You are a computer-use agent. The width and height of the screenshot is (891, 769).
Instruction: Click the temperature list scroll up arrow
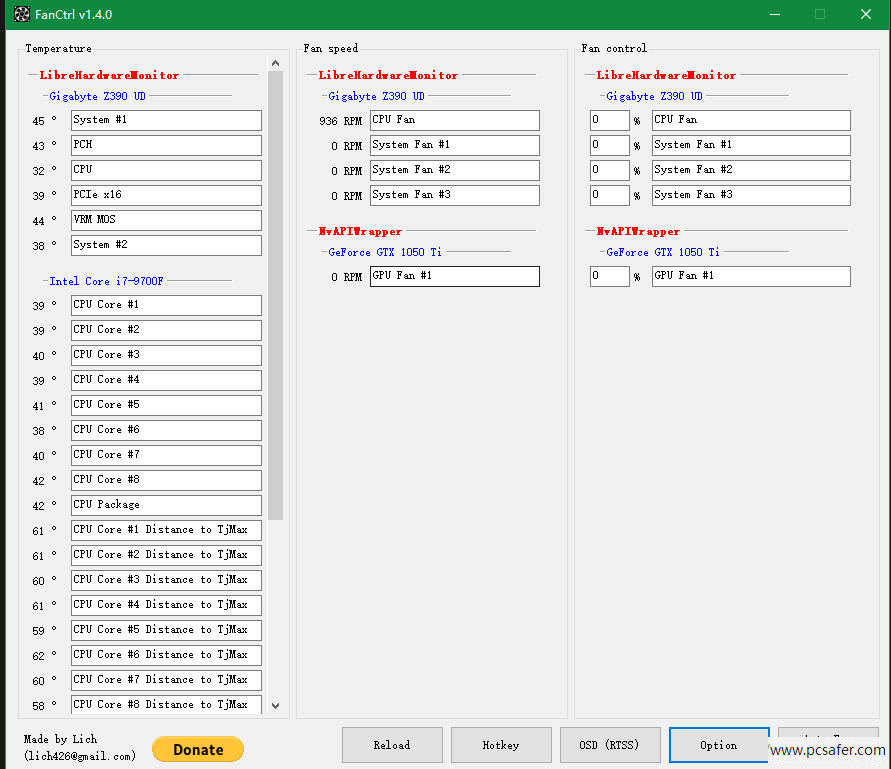click(276, 64)
